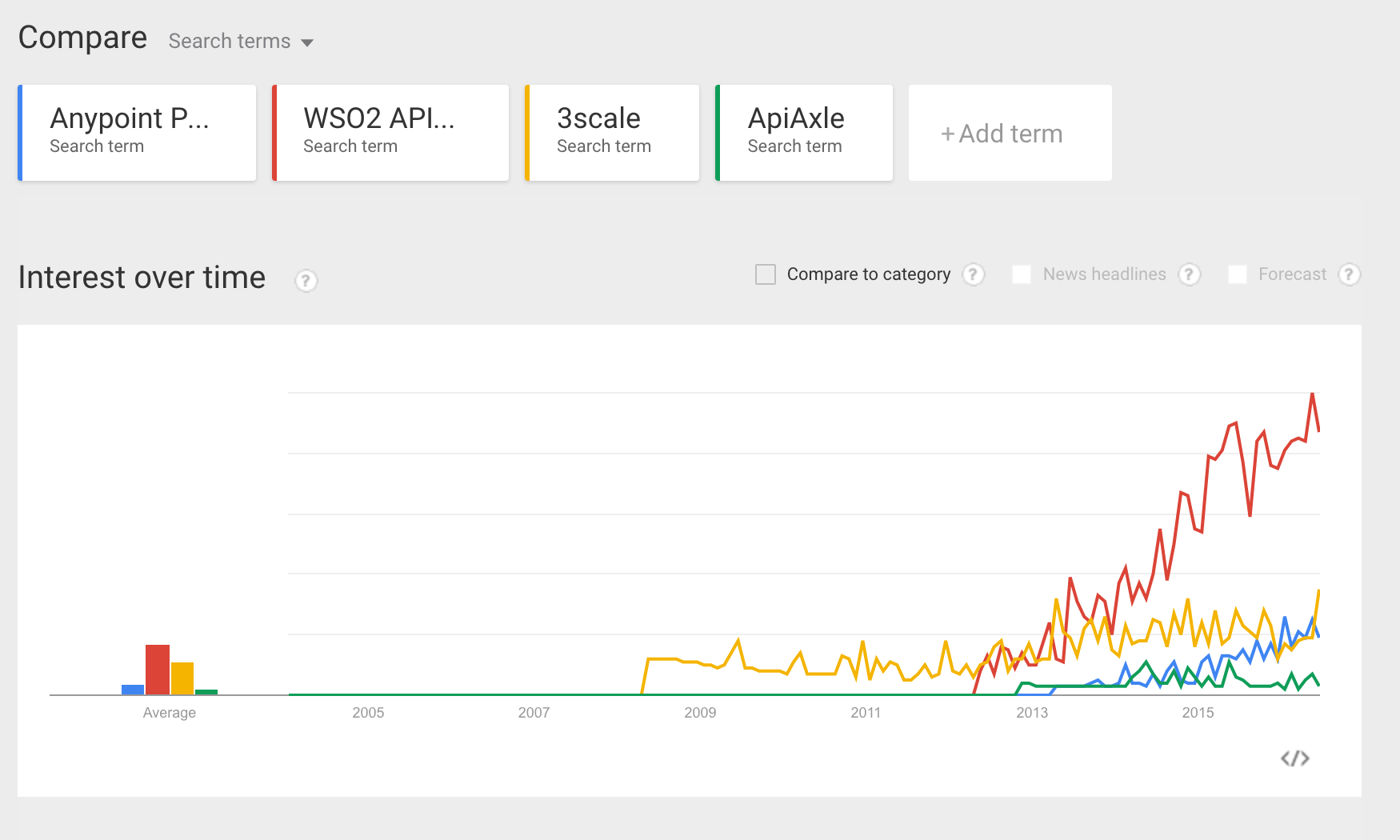Select the ApiAxle search term card
Image resolution: width=1400 pixels, height=840 pixels.
(x=804, y=133)
